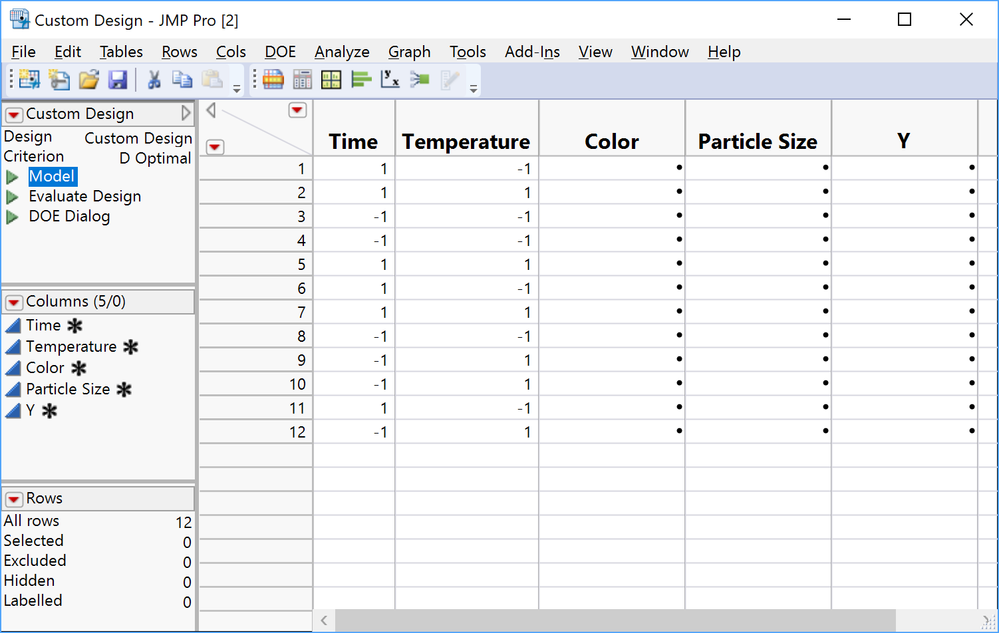This screenshot has height=633, width=999.
Task: Open the column header red triangle menu
Action: click(x=298, y=110)
